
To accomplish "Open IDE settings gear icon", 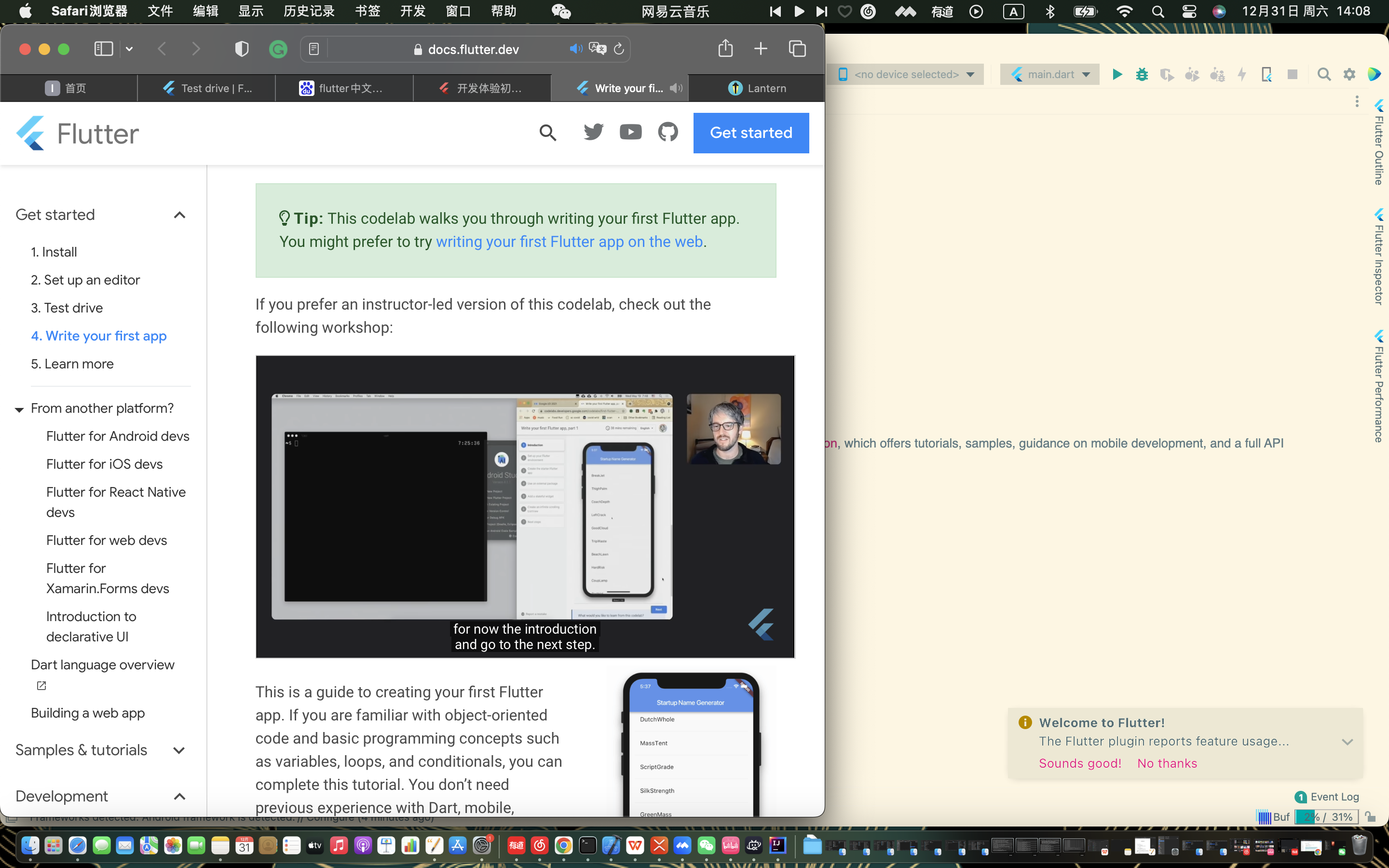I will (x=1349, y=75).
